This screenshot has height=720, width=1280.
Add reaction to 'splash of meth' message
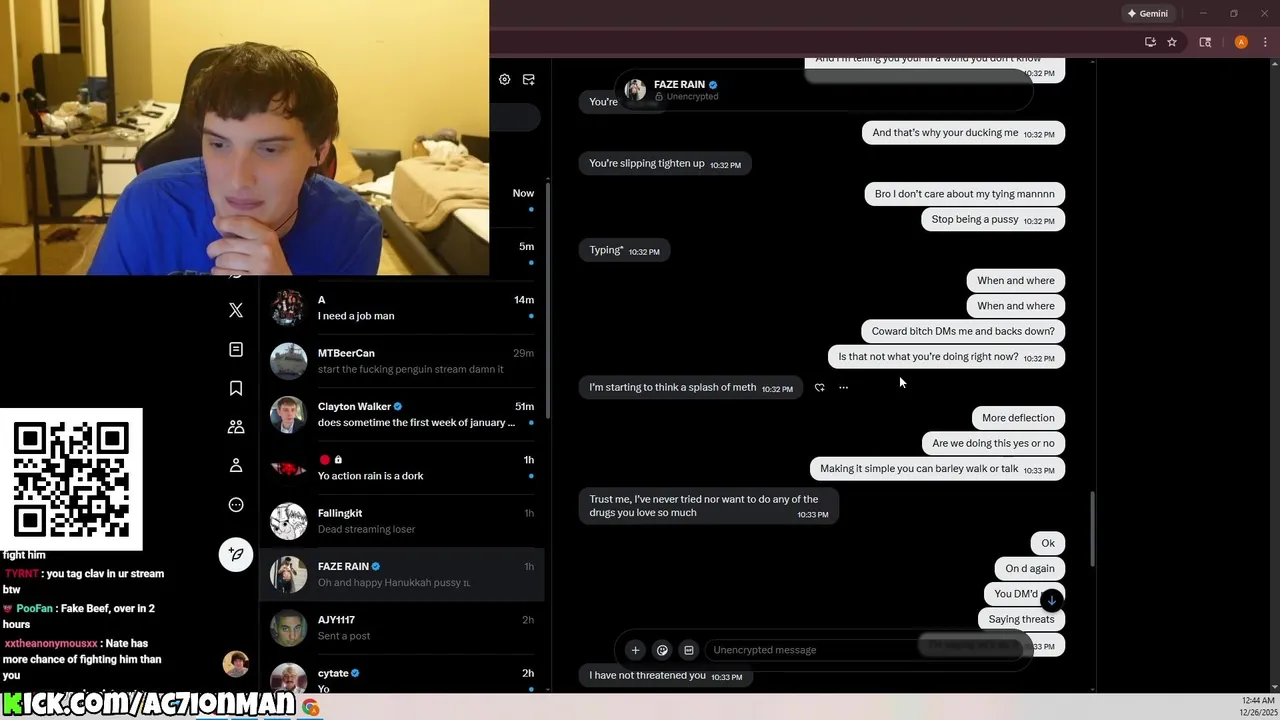[x=819, y=388]
